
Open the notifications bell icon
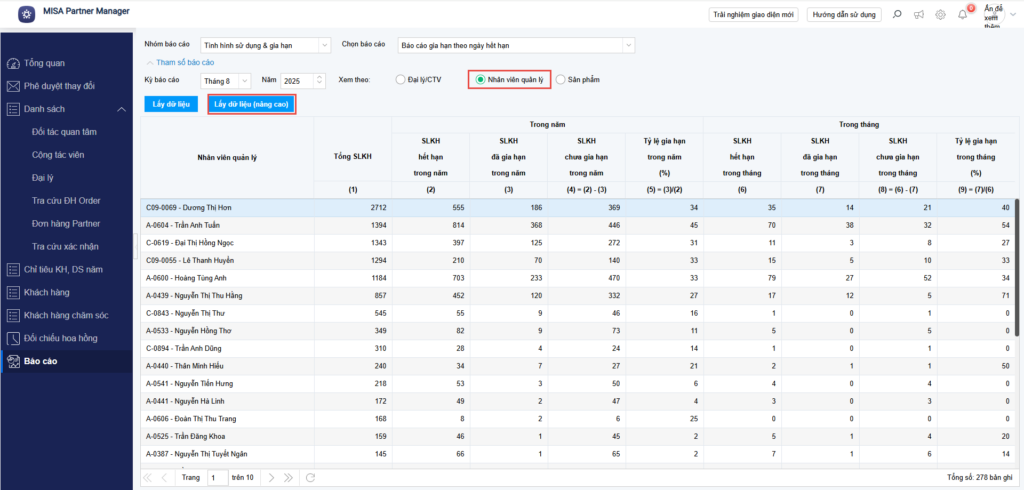963,14
